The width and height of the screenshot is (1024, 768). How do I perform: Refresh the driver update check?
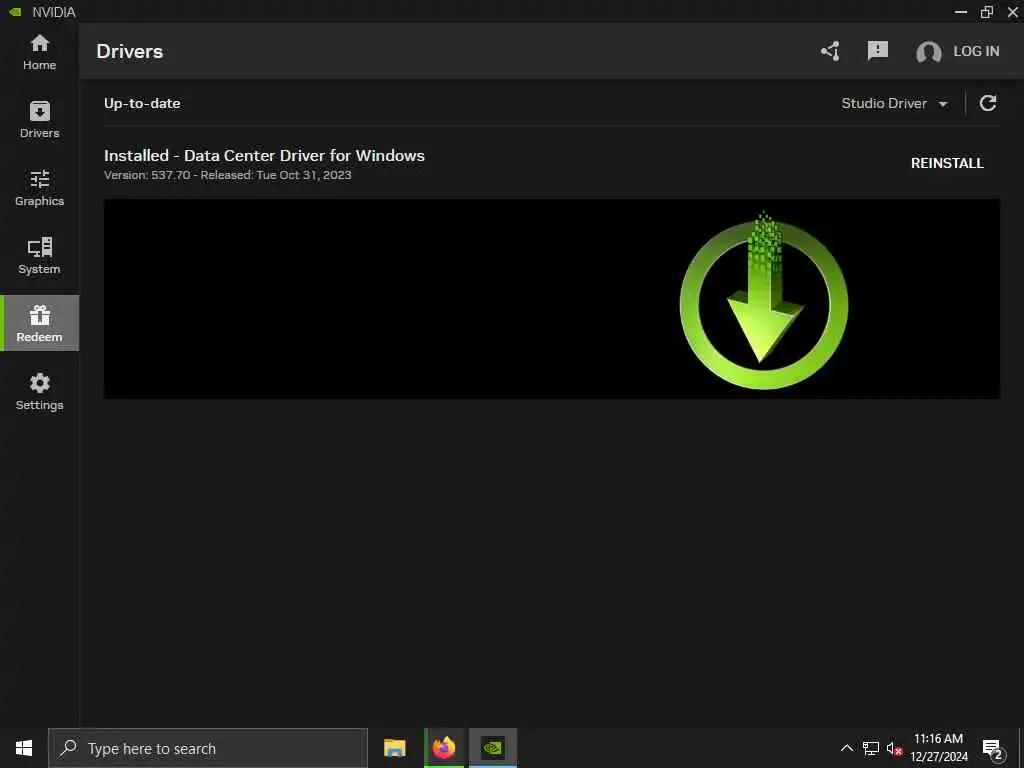[987, 103]
